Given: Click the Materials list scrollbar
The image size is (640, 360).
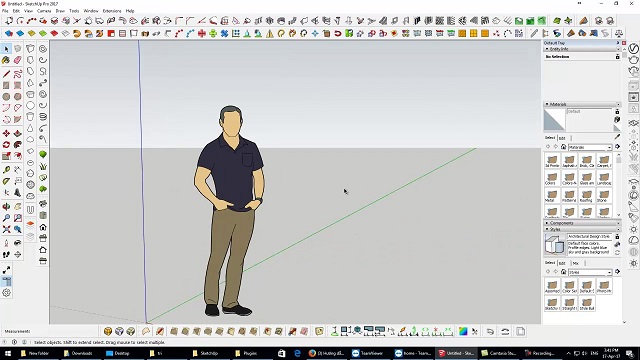Looking at the screenshot, I should tap(618, 186).
